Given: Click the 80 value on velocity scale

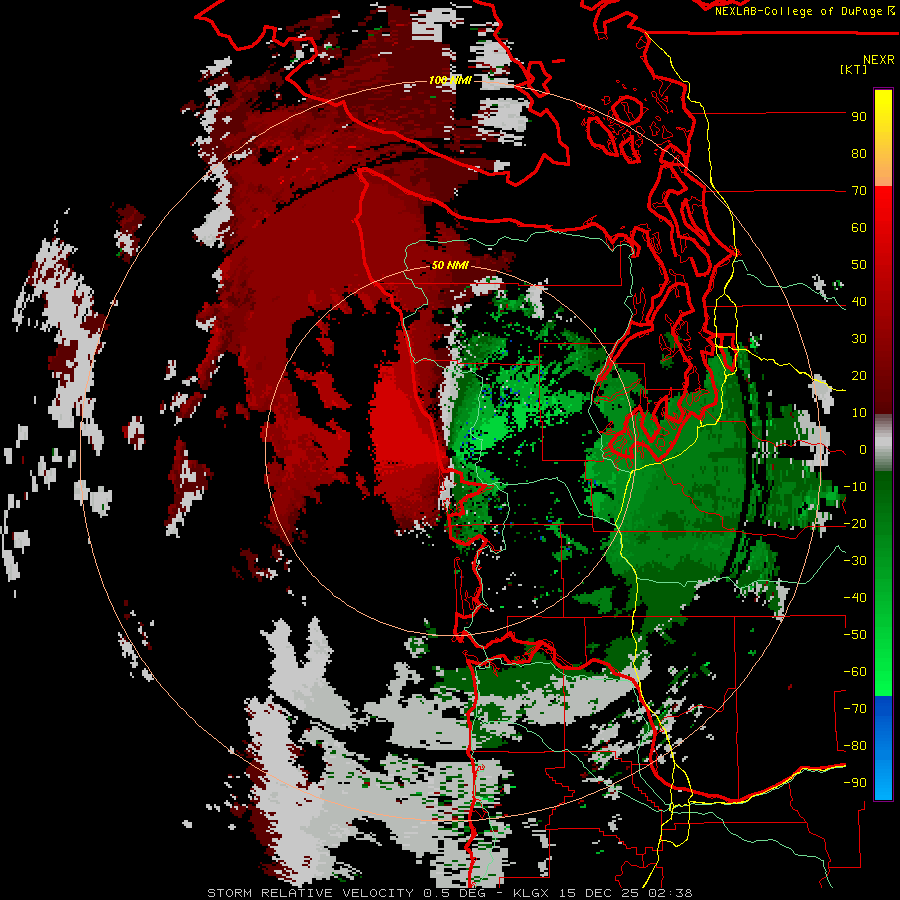Looking at the screenshot, I should [x=859, y=154].
